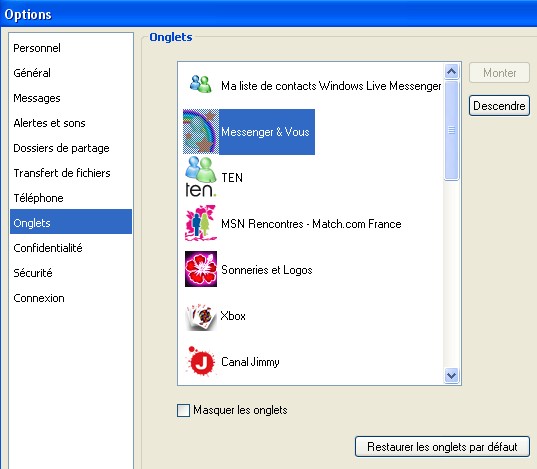Open the Personnel options category

[x=37, y=48]
